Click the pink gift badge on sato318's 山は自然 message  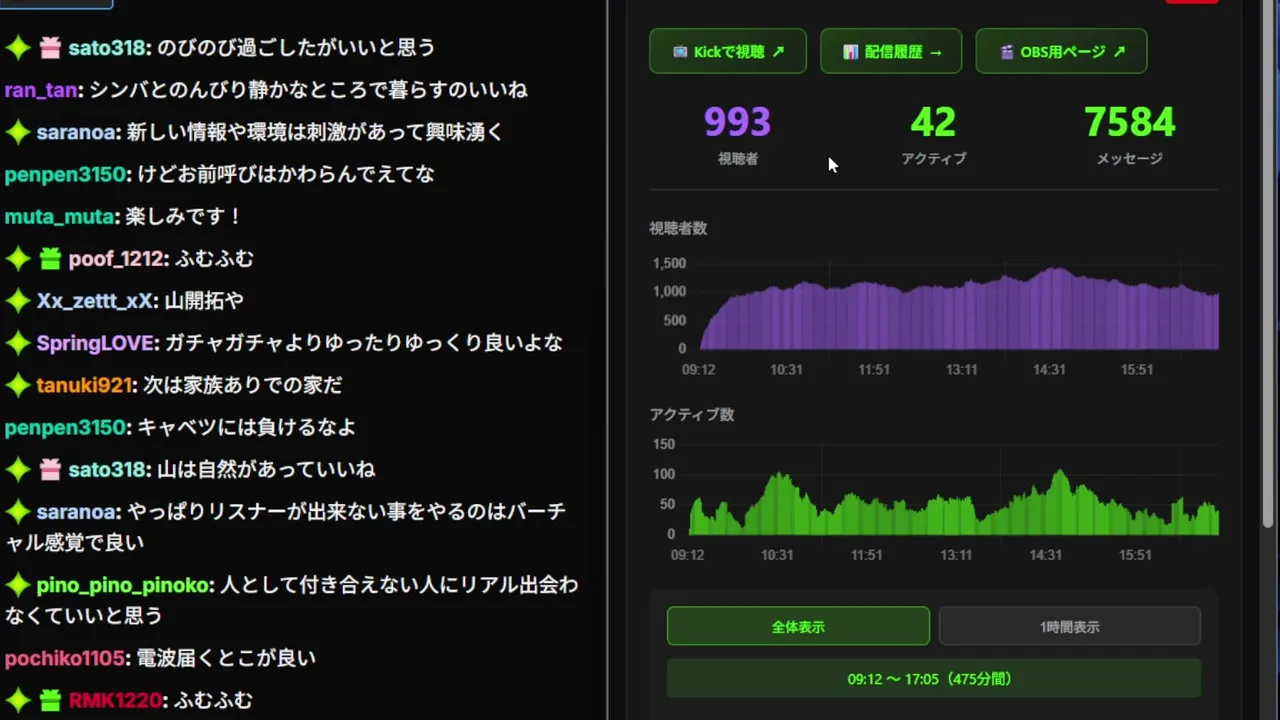50,469
